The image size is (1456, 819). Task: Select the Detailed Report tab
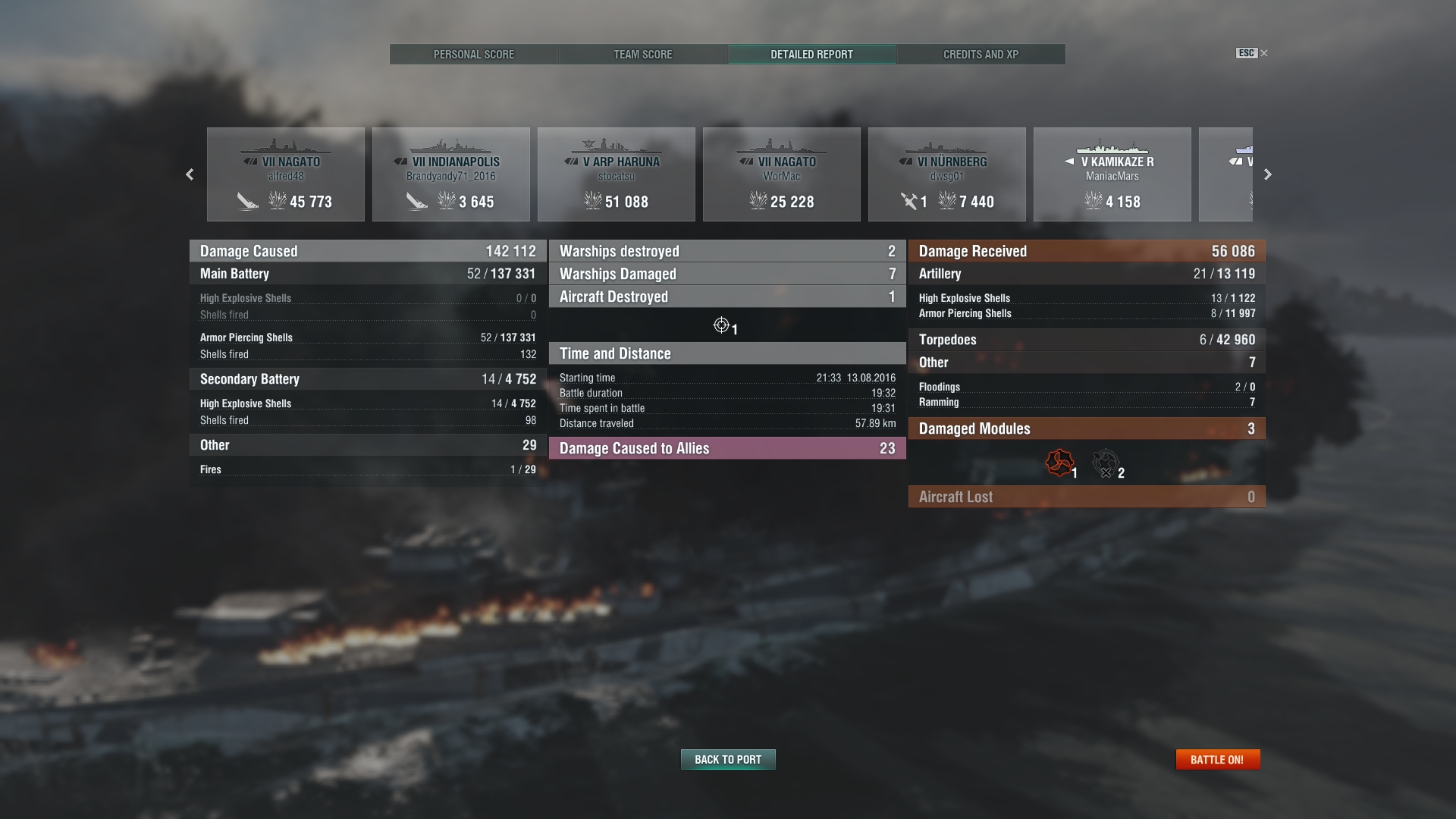[x=812, y=55]
